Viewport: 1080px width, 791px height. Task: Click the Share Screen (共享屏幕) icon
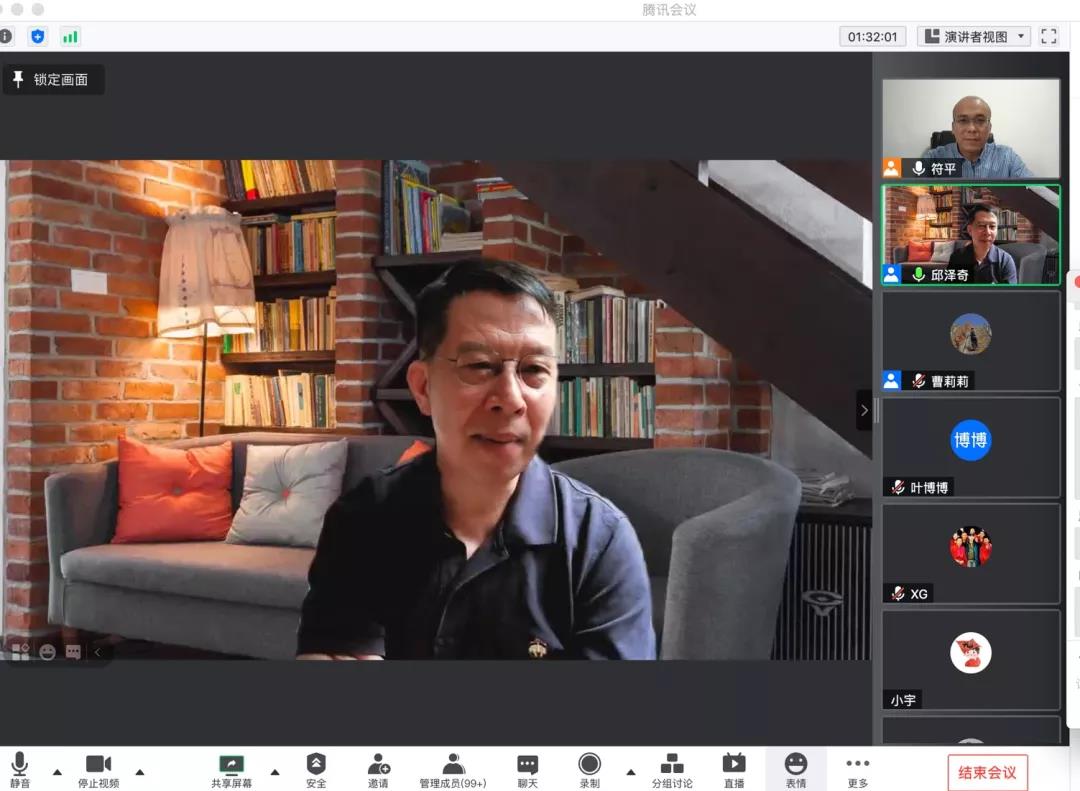click(231, 765)
